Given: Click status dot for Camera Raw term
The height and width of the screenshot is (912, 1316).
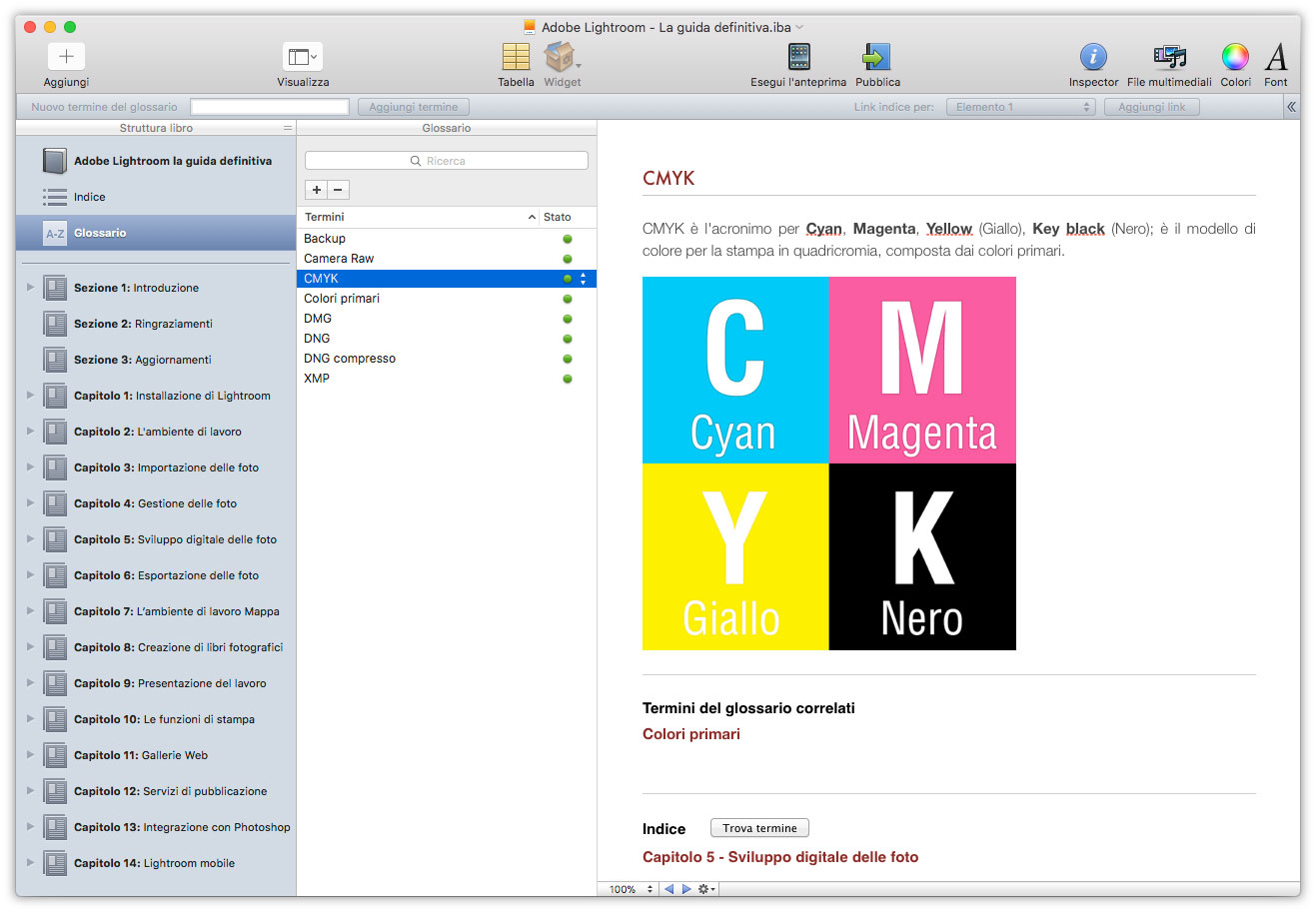Looking at the screenshot, I should (x=568, y=259).
